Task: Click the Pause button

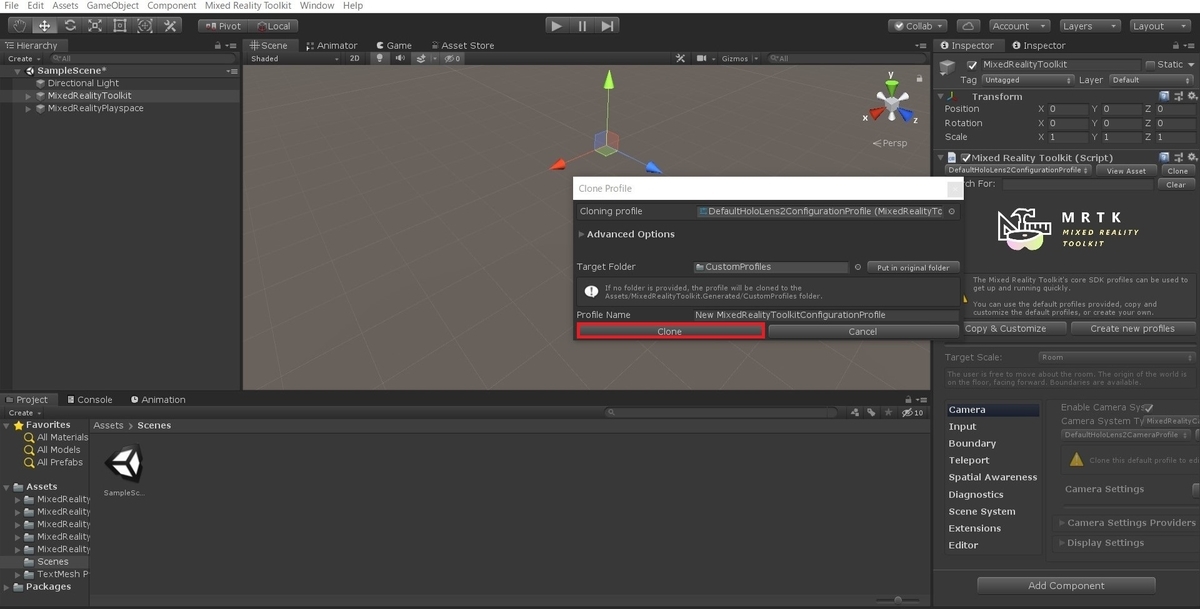Action: point(582,26)
